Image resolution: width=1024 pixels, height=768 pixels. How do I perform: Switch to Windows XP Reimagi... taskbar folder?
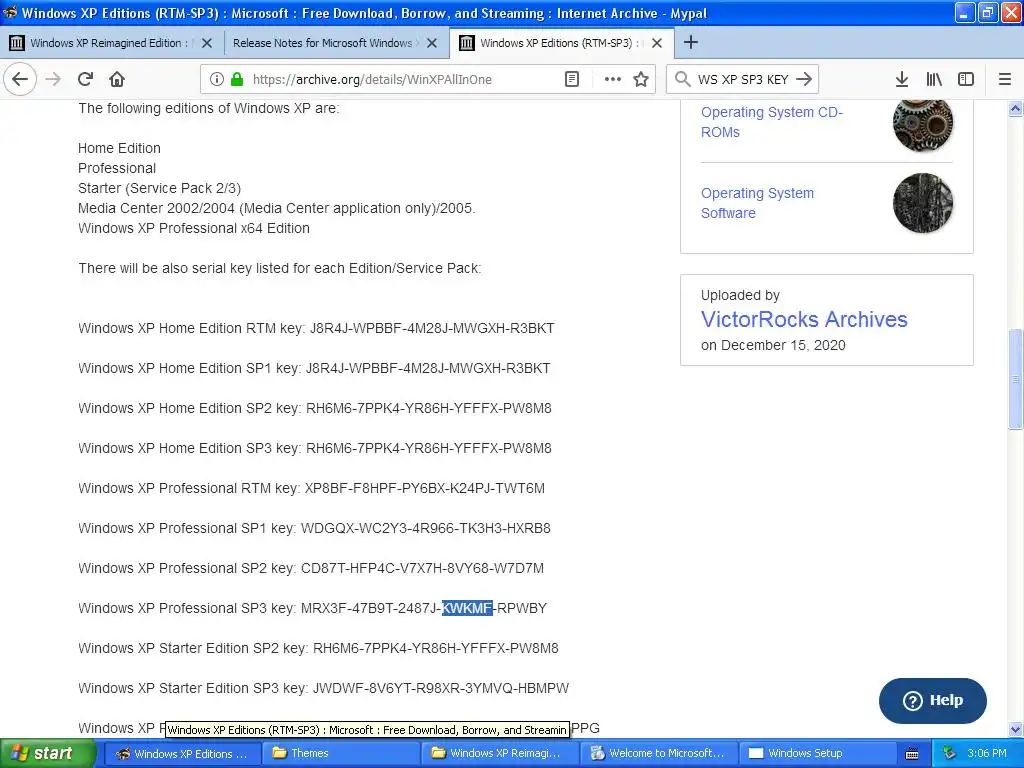tap(500, 754)
